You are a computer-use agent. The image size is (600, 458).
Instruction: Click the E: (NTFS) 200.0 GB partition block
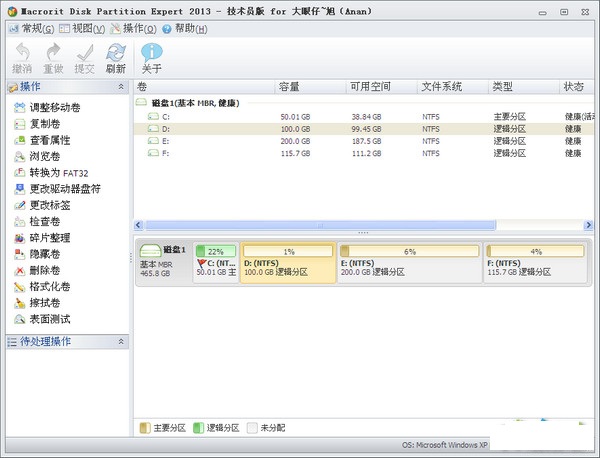(409, 263)
